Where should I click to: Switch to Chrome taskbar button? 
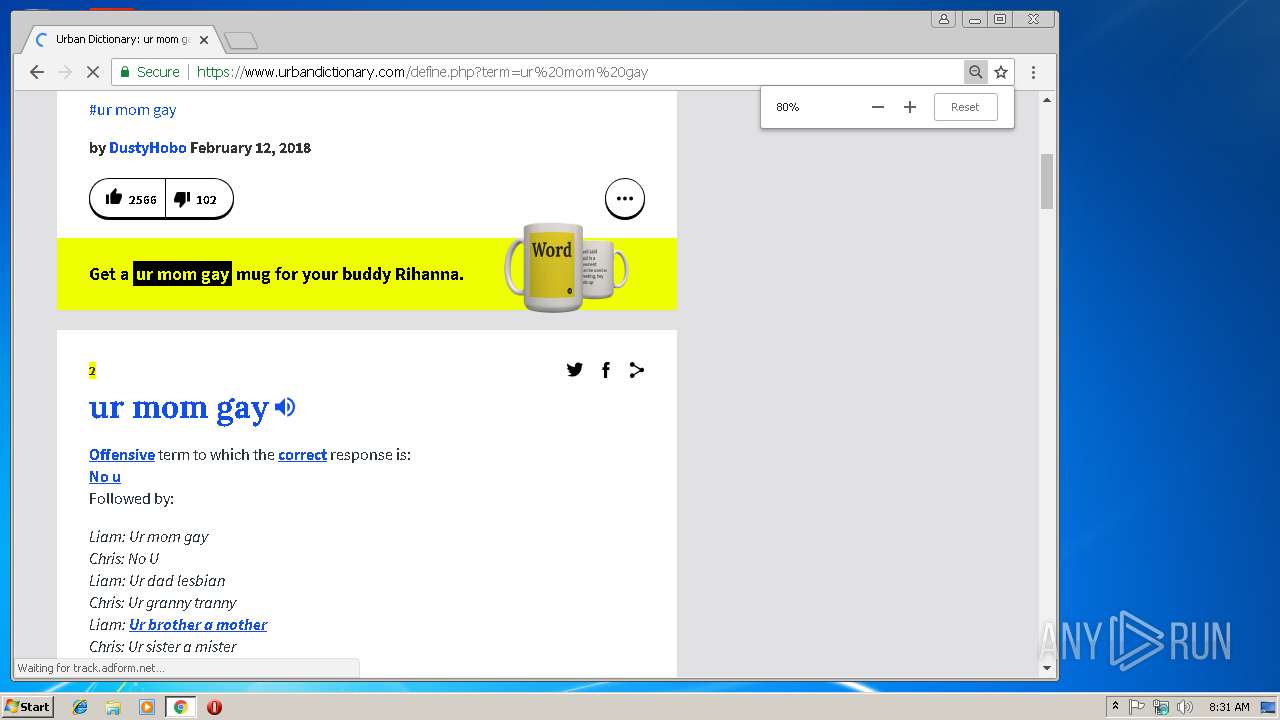click(180, 707)
